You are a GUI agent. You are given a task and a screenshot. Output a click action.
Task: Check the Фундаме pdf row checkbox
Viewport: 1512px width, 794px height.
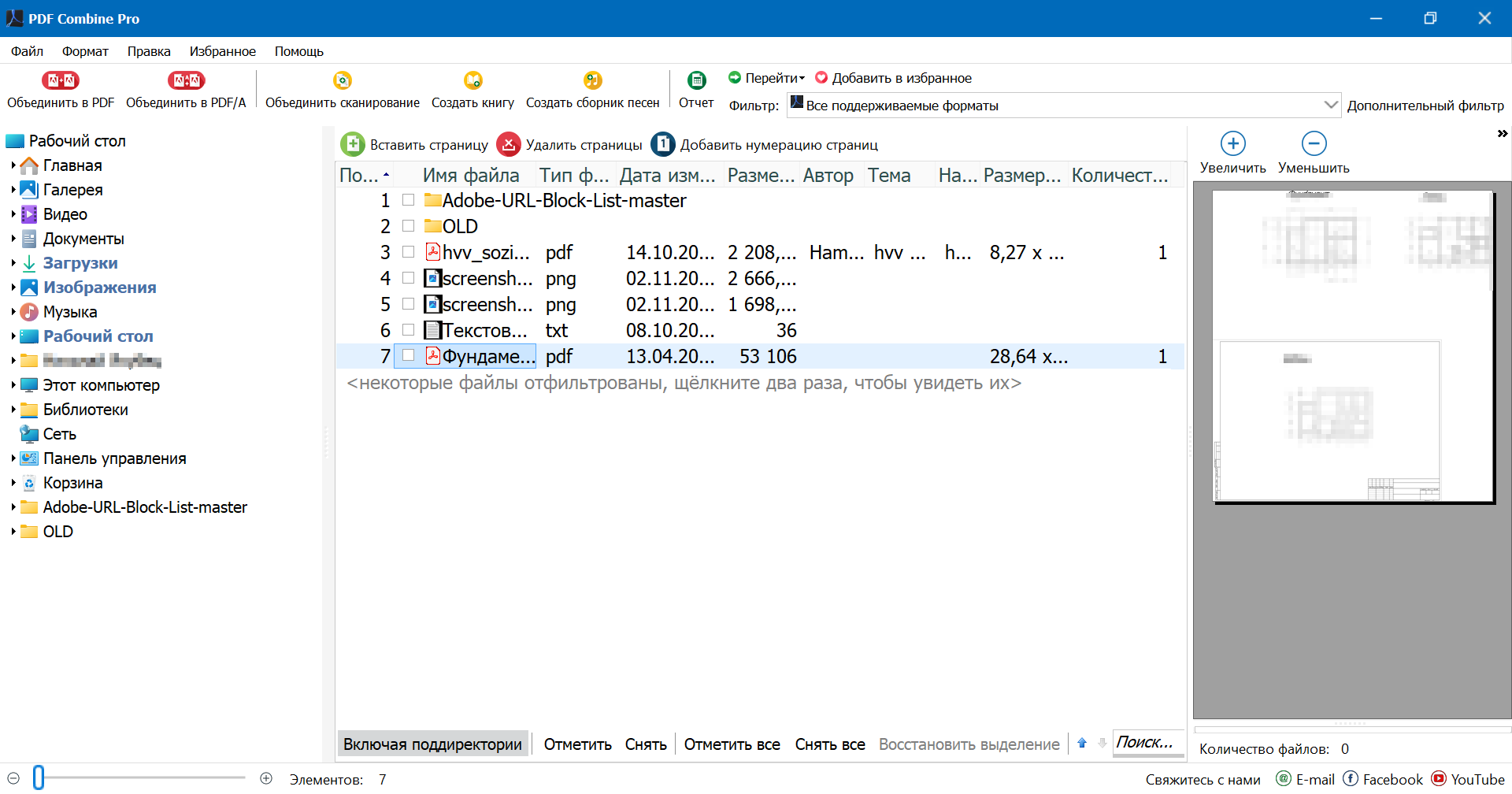[x=408, y=356]
